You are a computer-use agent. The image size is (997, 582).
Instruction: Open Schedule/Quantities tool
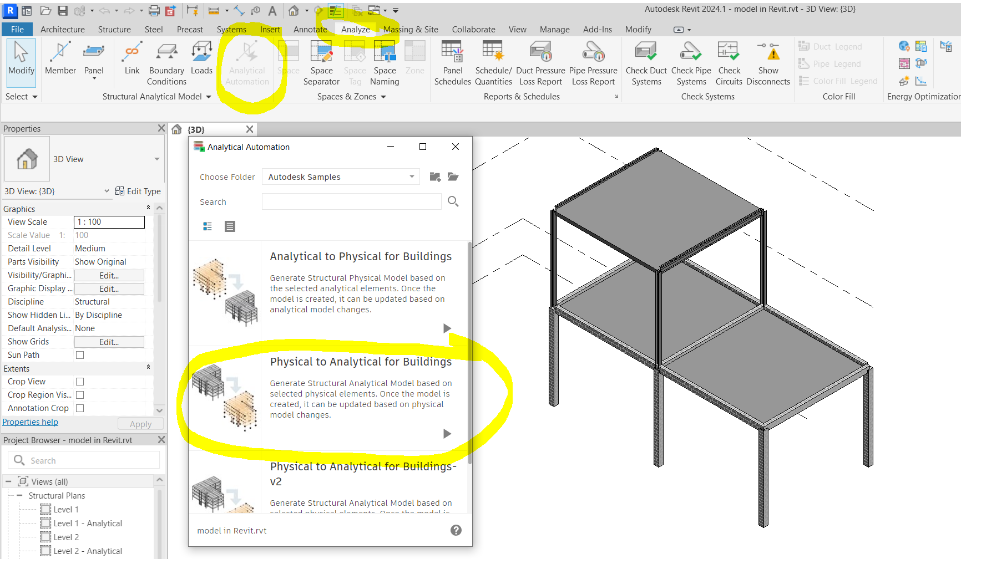tap(493, 63)
